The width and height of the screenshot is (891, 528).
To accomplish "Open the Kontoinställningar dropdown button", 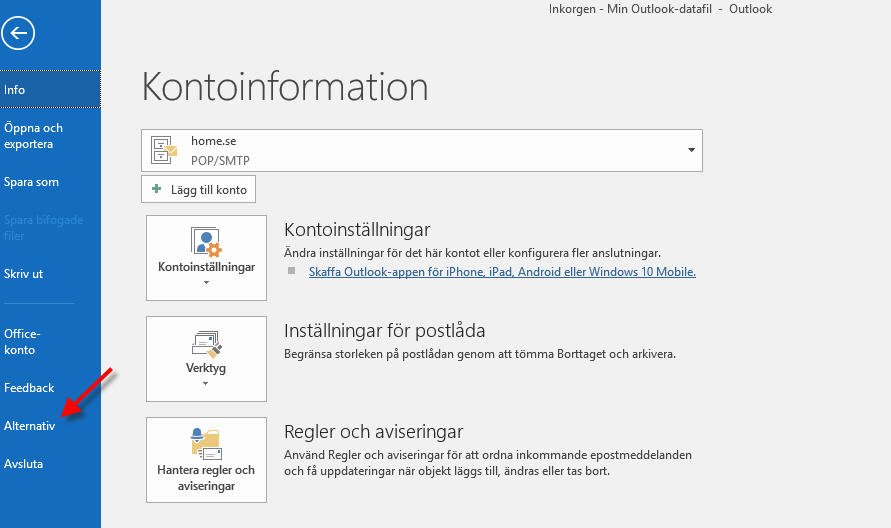I will 206,257.
